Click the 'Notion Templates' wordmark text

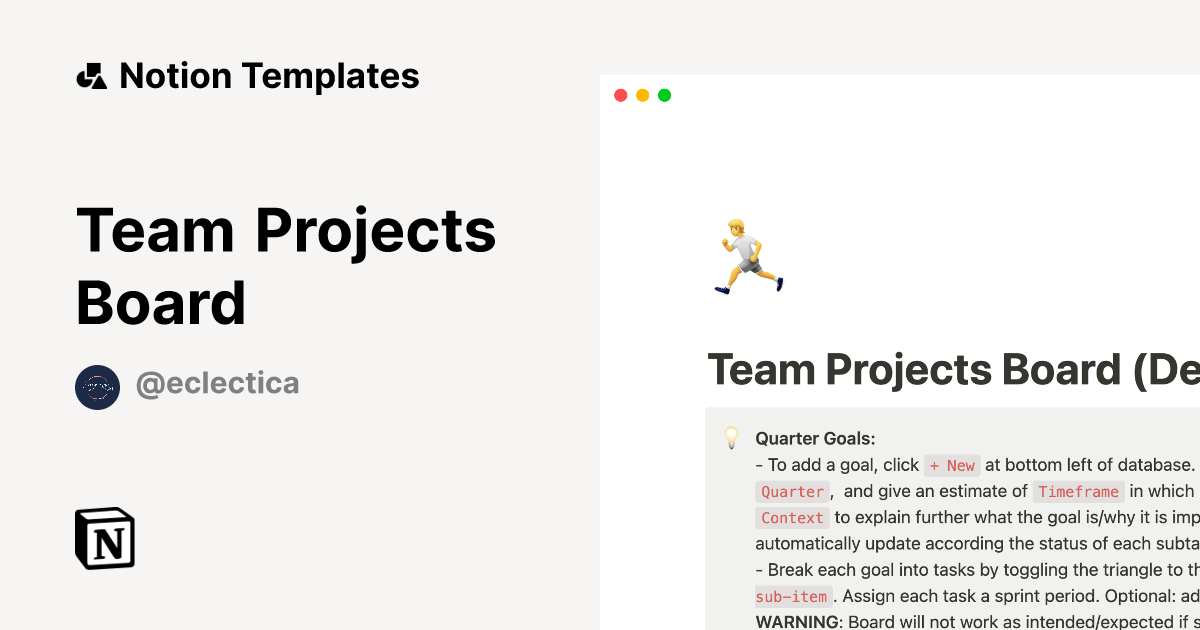[x=270, y=75]
